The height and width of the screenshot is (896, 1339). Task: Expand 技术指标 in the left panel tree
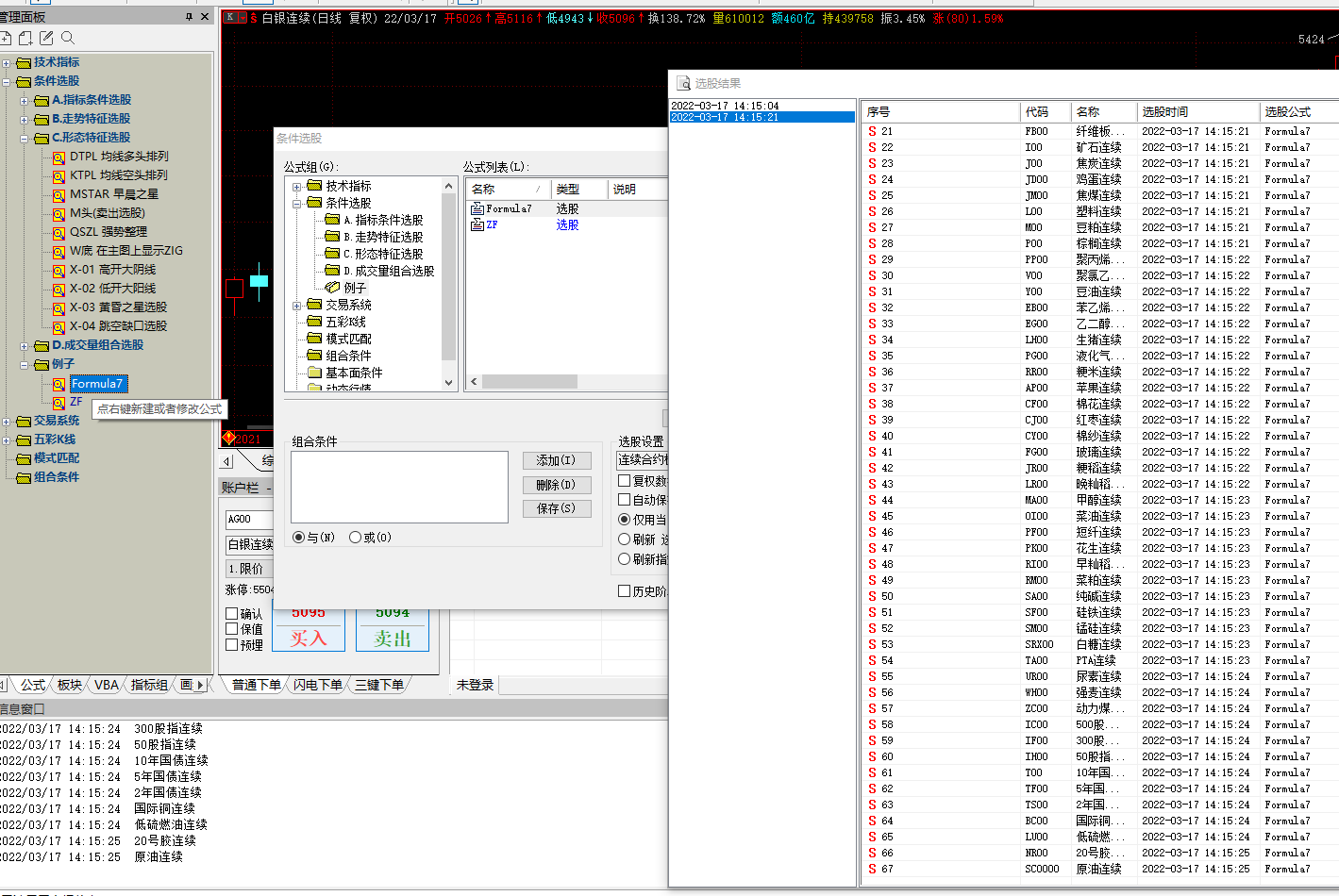7,63
